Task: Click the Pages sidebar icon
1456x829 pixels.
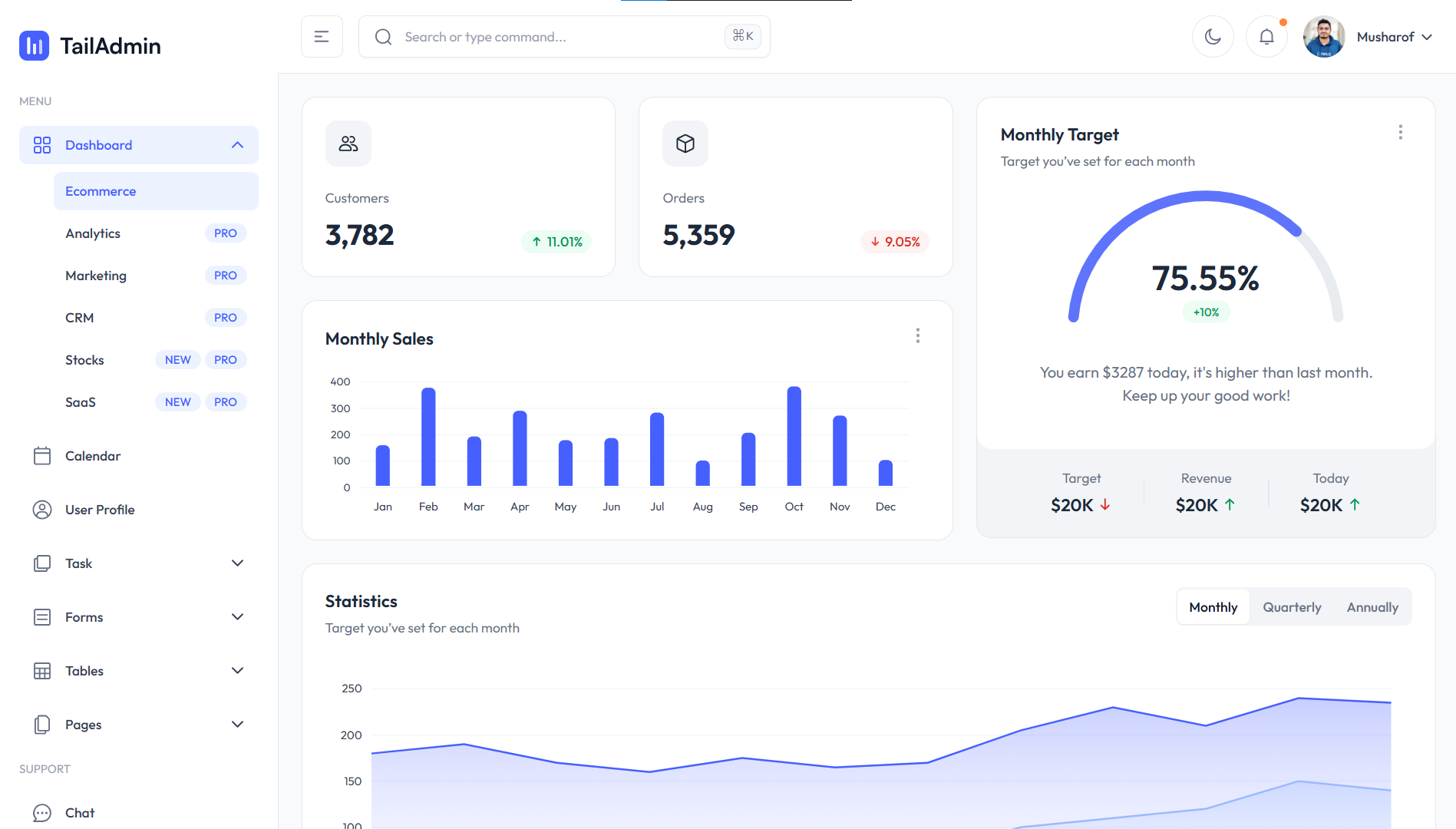Action: [42, 725]
